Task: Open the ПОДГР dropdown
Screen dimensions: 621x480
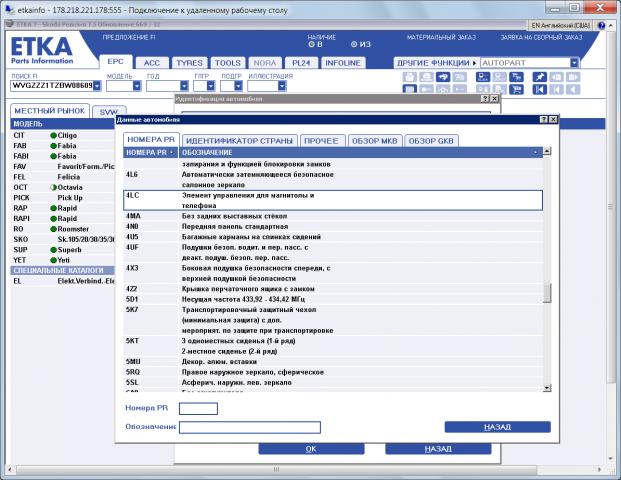Action: pyautogui.click(x=238, y=86)
